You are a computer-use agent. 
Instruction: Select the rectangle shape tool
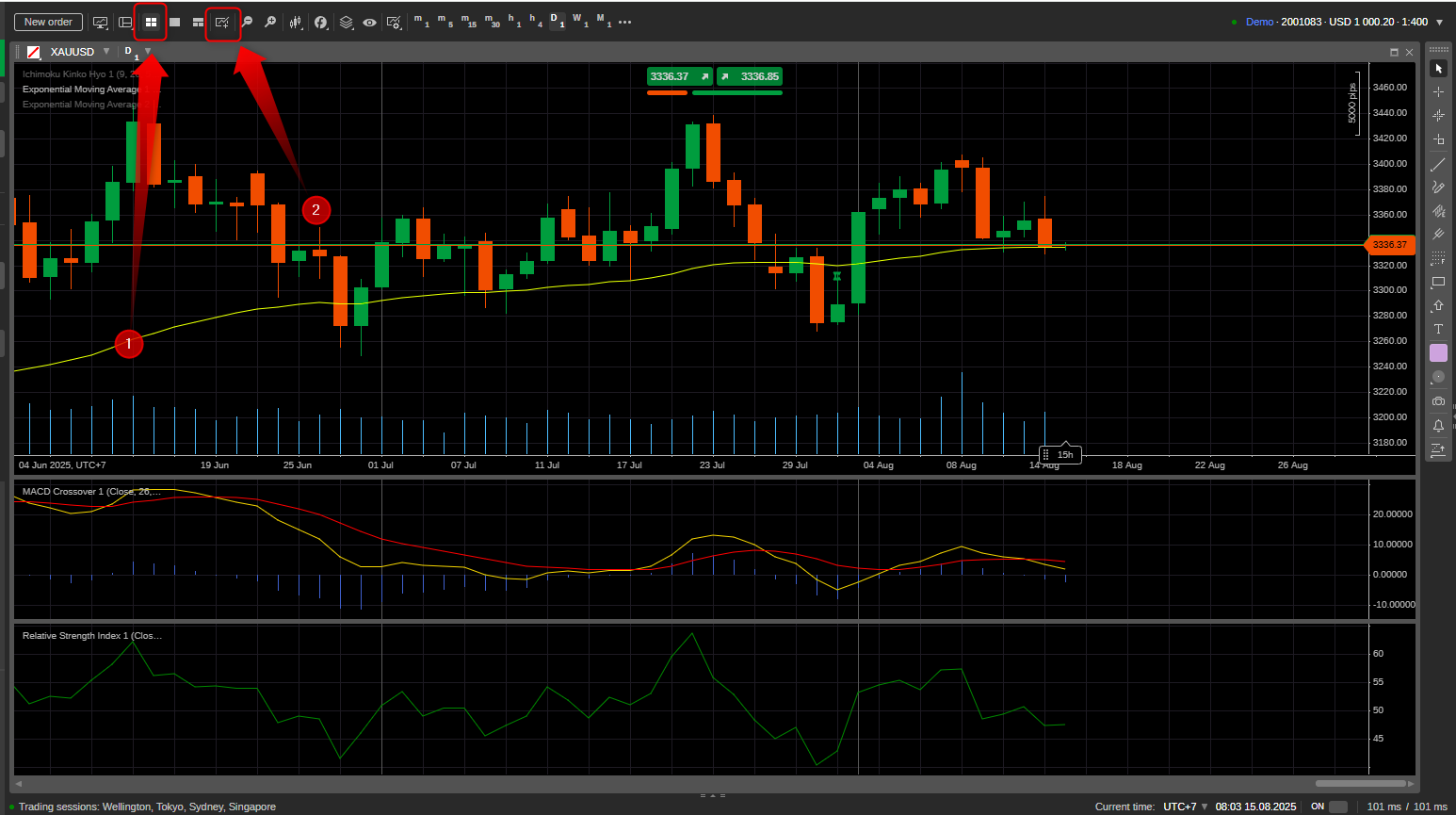point(1438,282)
